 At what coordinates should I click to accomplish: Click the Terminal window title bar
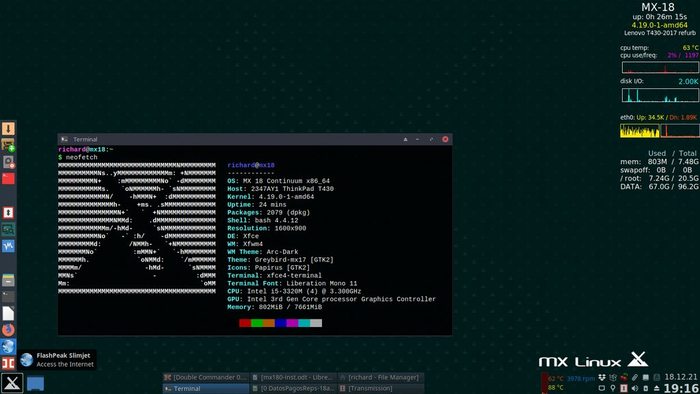click(x=254, y=139)
